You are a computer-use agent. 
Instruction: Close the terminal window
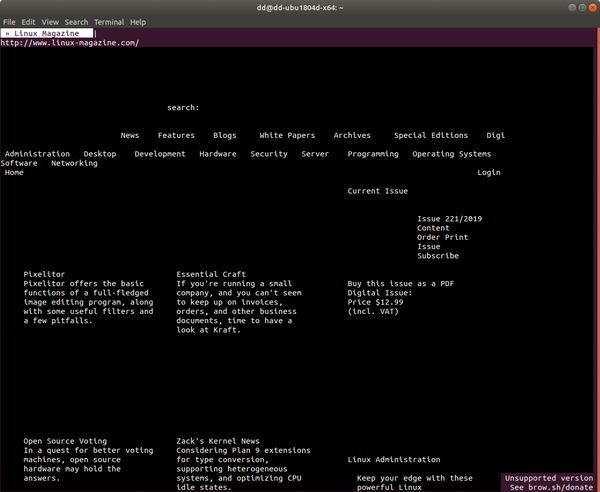tap(592, 8)
